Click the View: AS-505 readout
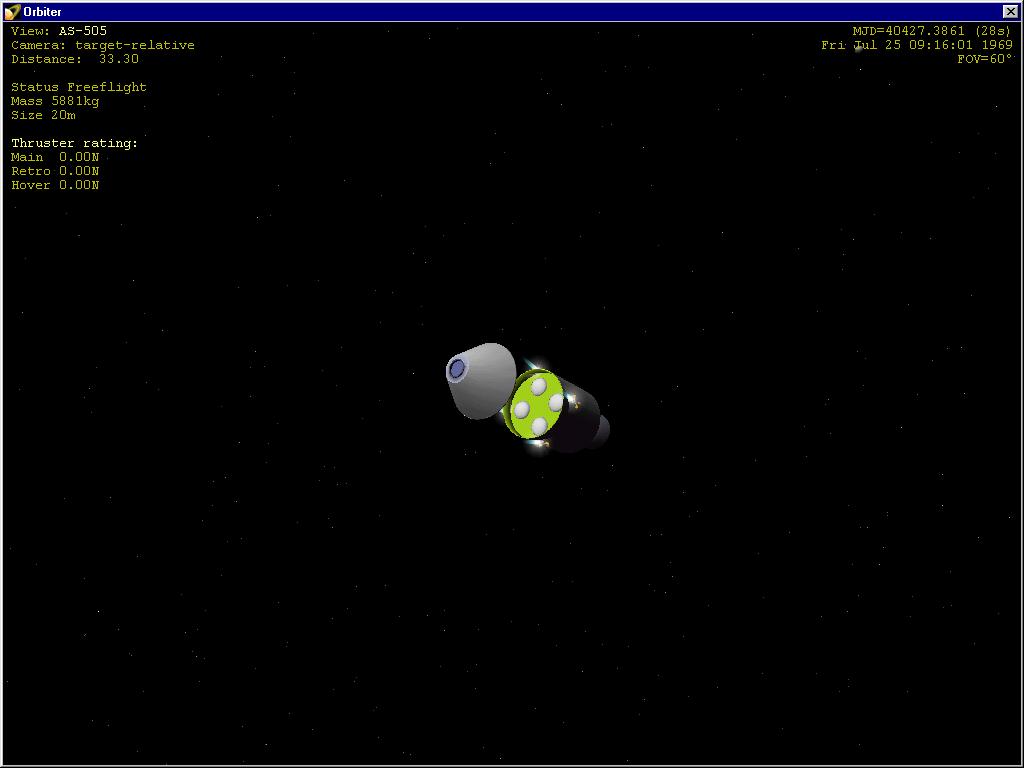 [59, 31]
